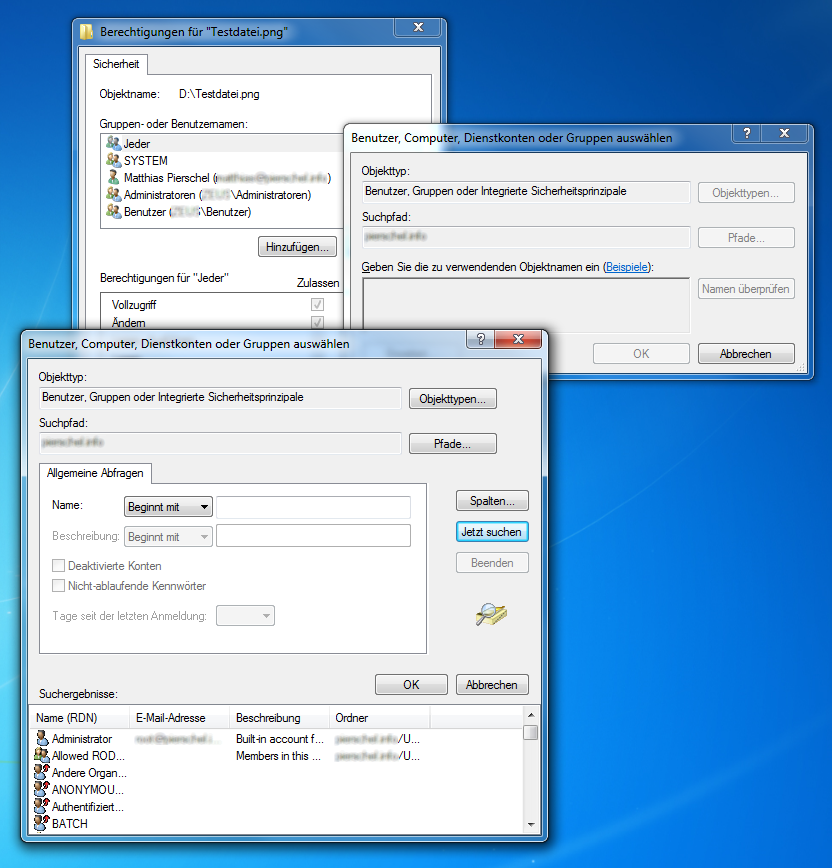Select the Administratoren group icon in permissions list
Viewport: 832px width, 868px height.
(113, 194)
